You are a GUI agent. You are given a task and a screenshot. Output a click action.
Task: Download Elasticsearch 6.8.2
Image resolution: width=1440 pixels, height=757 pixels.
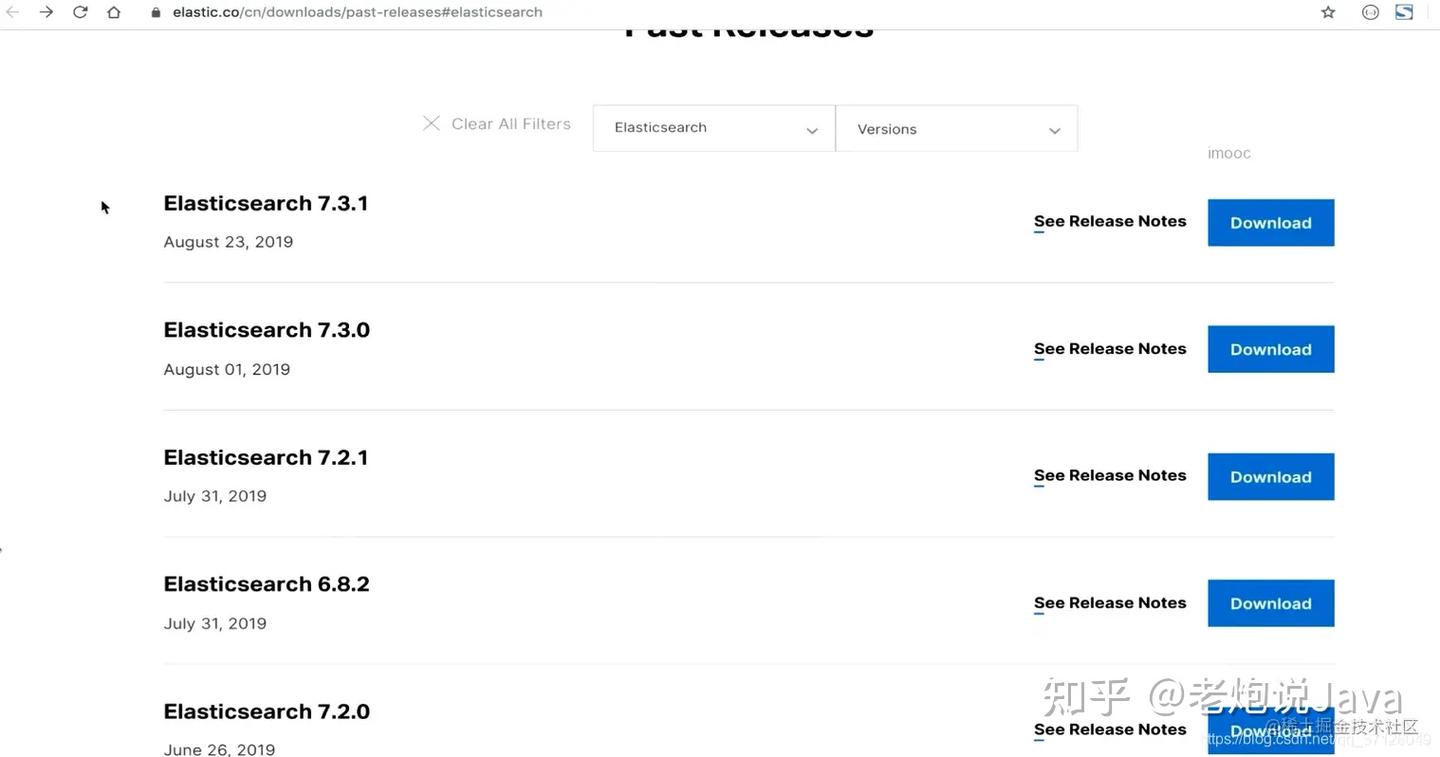[1270, 603]
